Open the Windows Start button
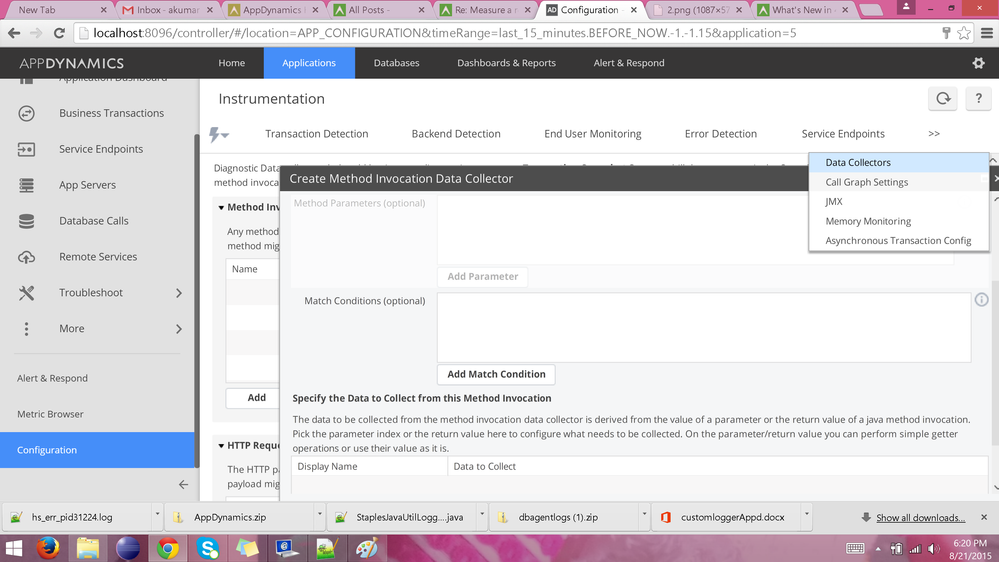999x562 pixels. 13,549
